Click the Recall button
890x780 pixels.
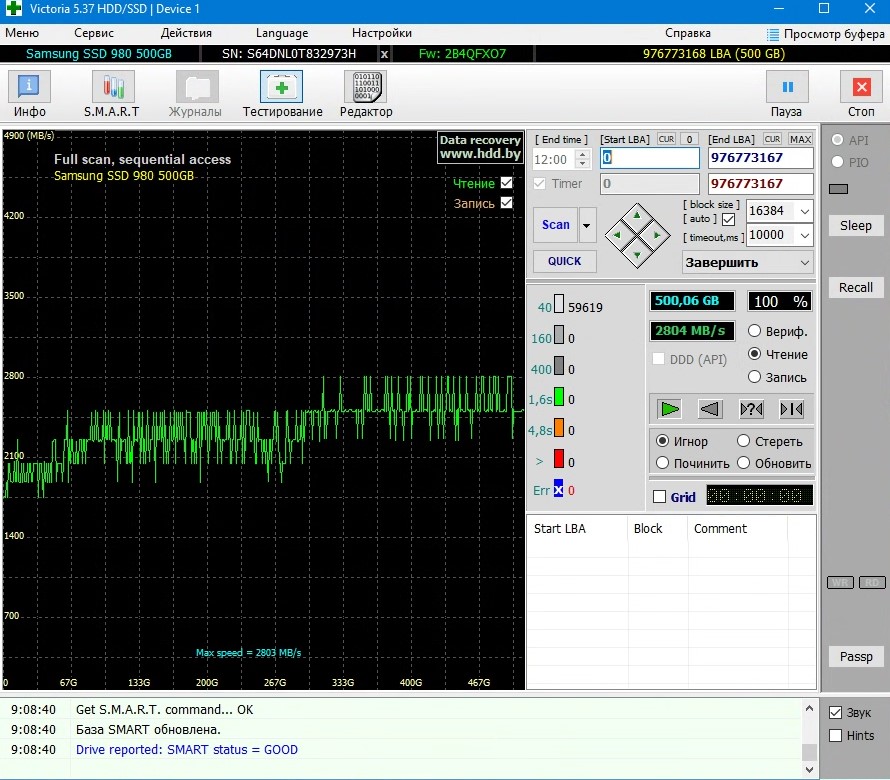[x=855, y=287]
